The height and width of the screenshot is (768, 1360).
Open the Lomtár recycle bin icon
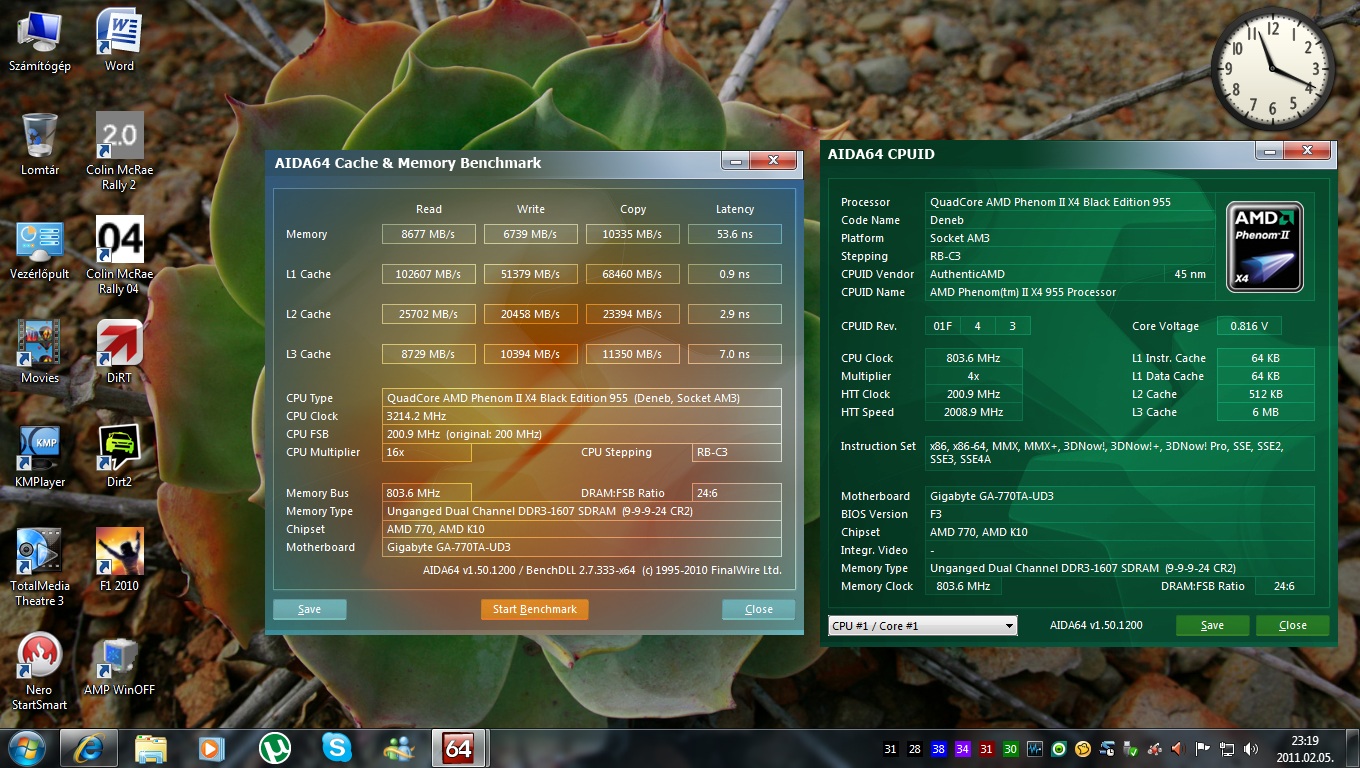click(39, 144)
